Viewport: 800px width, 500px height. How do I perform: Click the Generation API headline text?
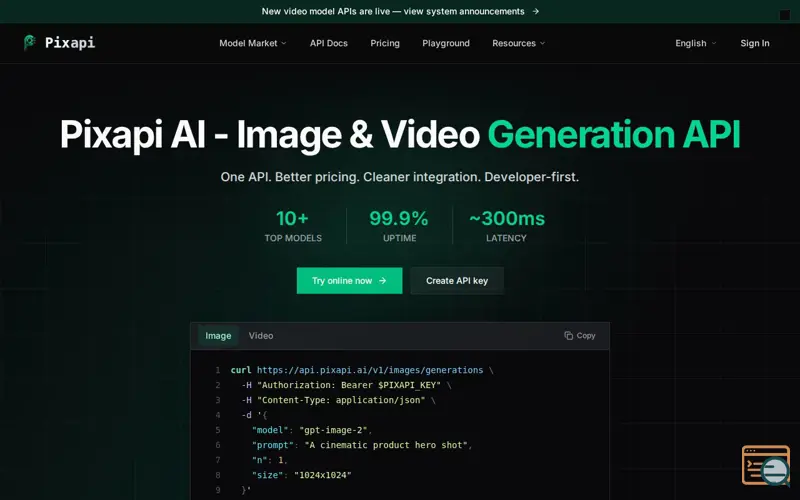pos(614,135)
